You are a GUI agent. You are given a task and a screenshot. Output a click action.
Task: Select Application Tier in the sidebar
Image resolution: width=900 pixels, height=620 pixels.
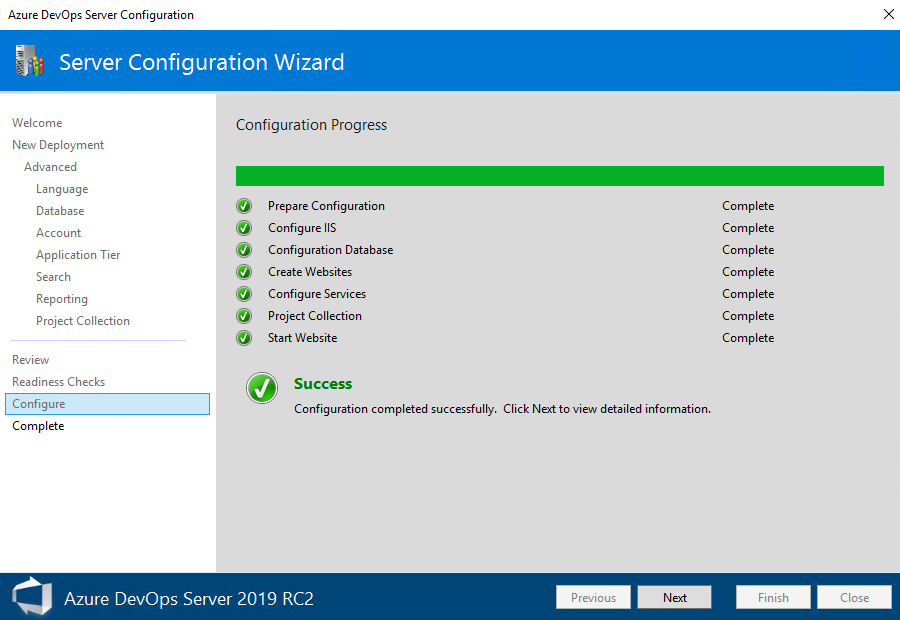78,254
